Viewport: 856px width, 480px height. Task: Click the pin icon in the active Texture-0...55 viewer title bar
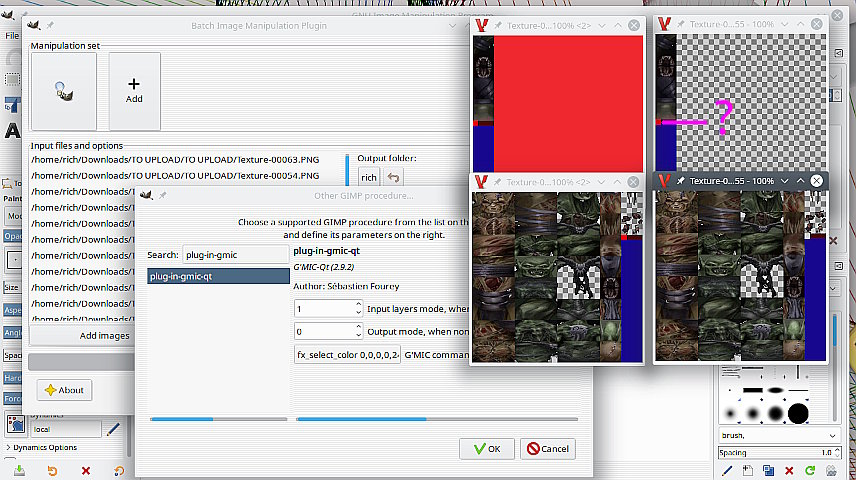[681, 181]
